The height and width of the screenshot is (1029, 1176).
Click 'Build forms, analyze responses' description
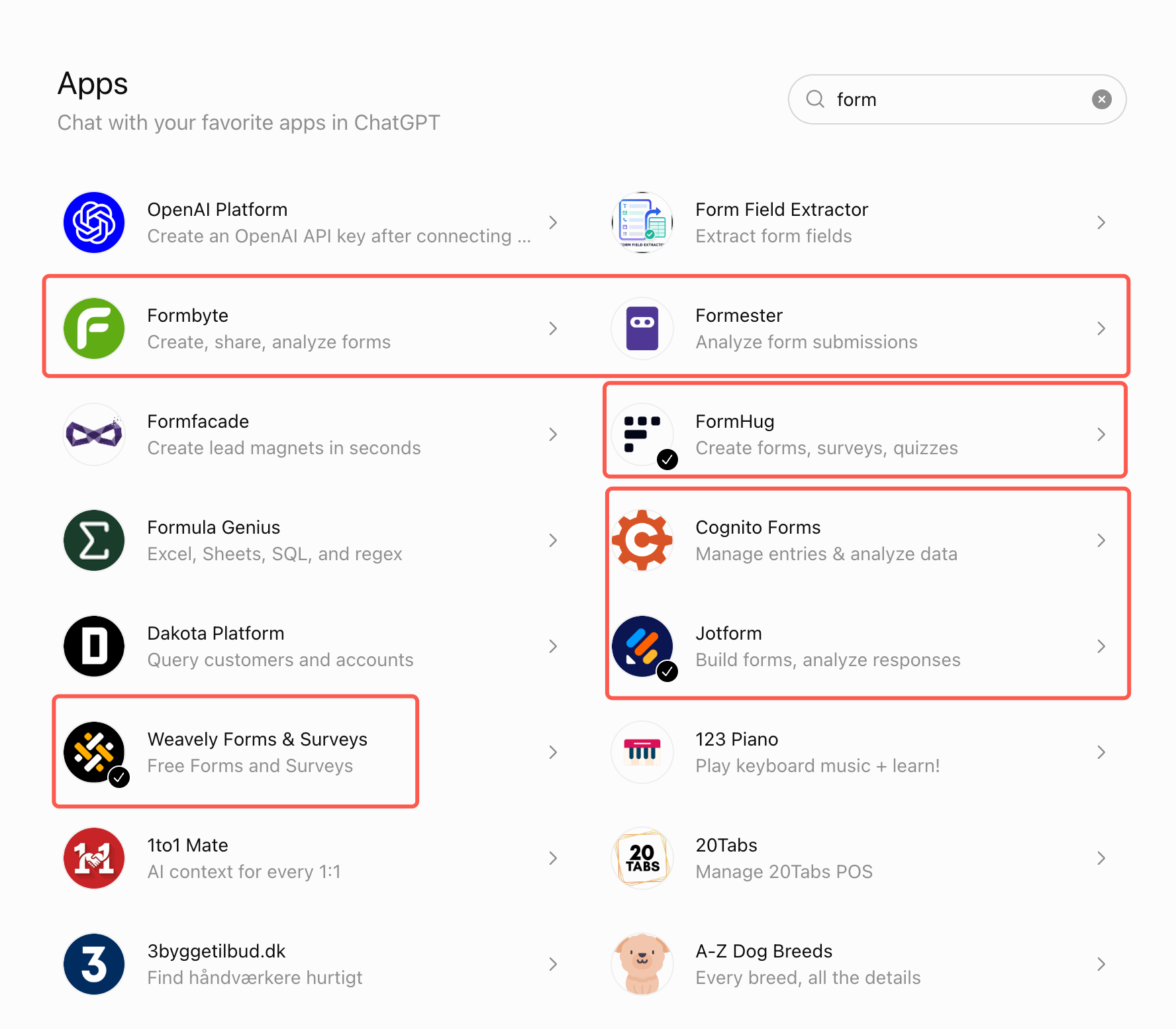coord(828,660)
